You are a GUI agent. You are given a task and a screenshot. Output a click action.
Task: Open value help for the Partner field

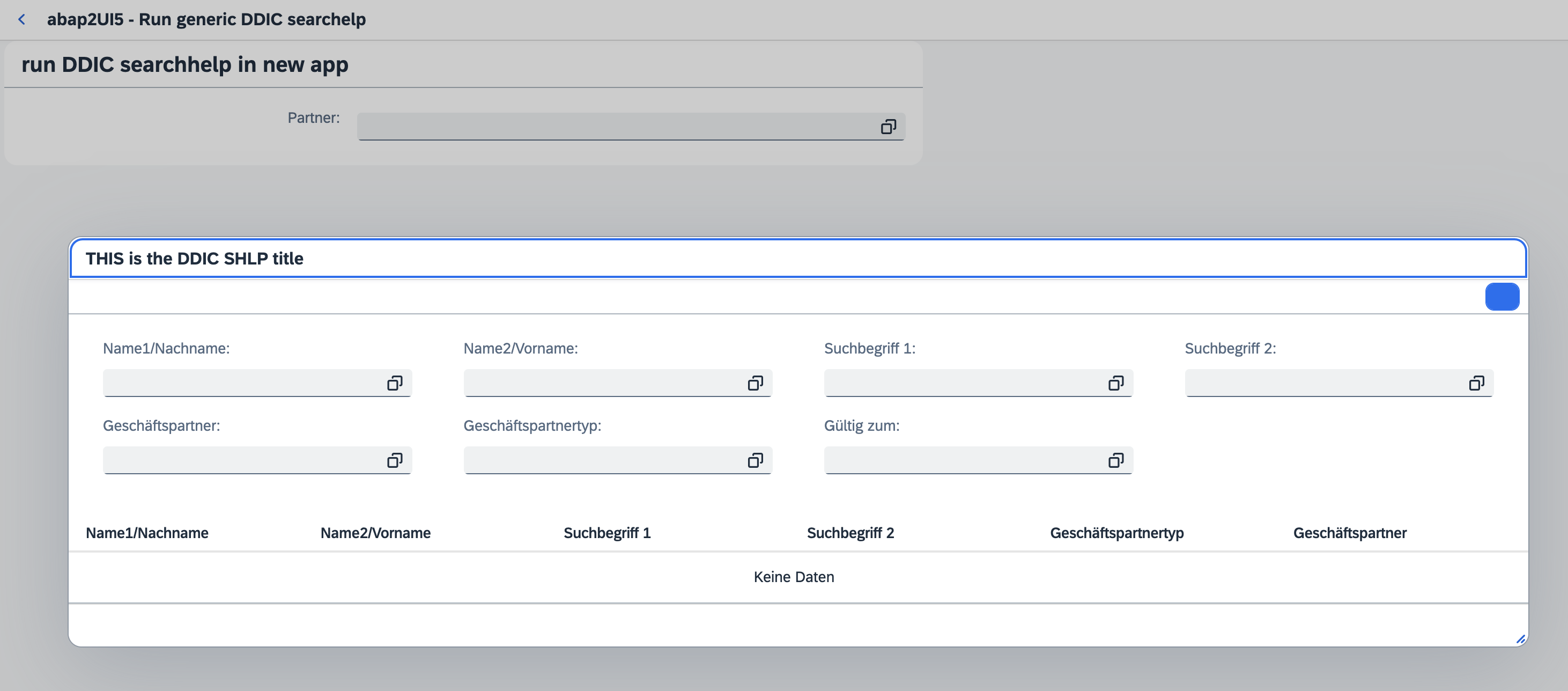pyautogui.click(x=889, y=127)
